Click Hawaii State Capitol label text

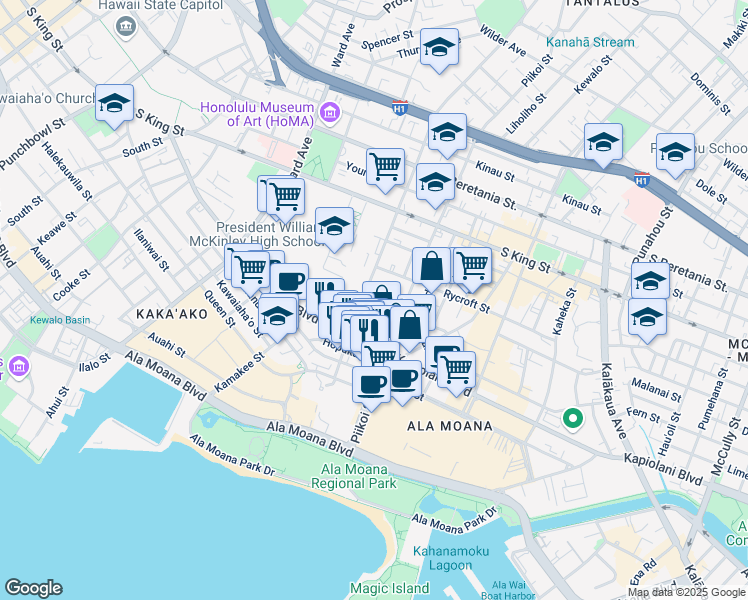[161, 5]
